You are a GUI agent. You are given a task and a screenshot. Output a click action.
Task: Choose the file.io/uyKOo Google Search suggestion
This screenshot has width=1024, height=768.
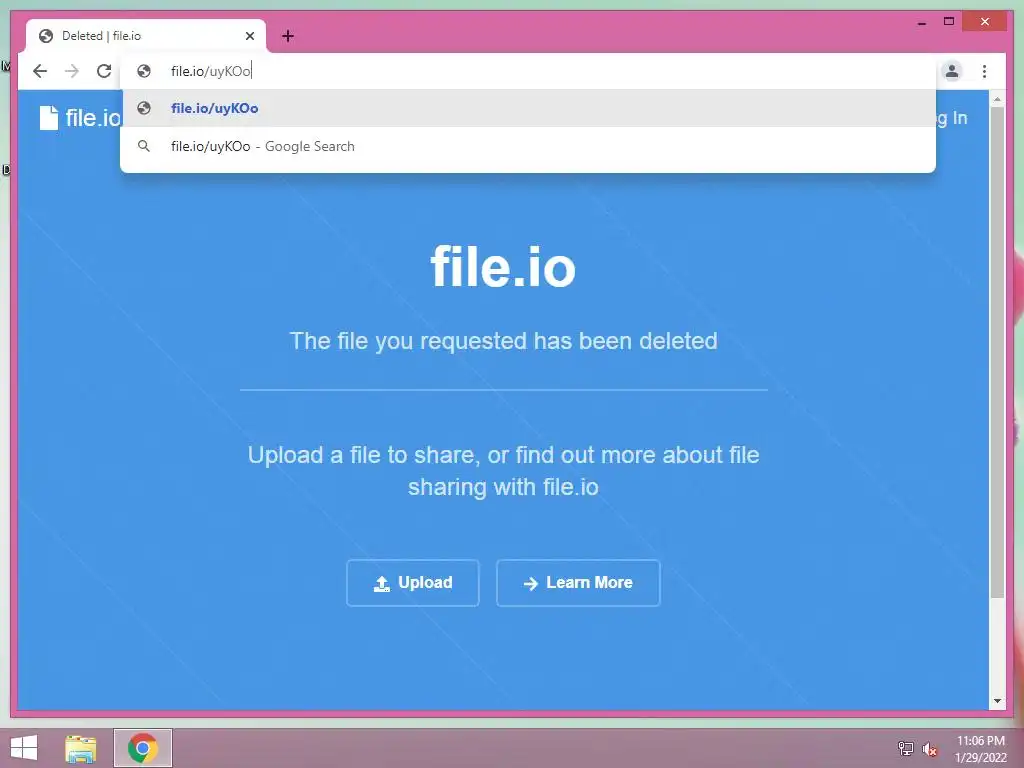click(x=528, y=146)
